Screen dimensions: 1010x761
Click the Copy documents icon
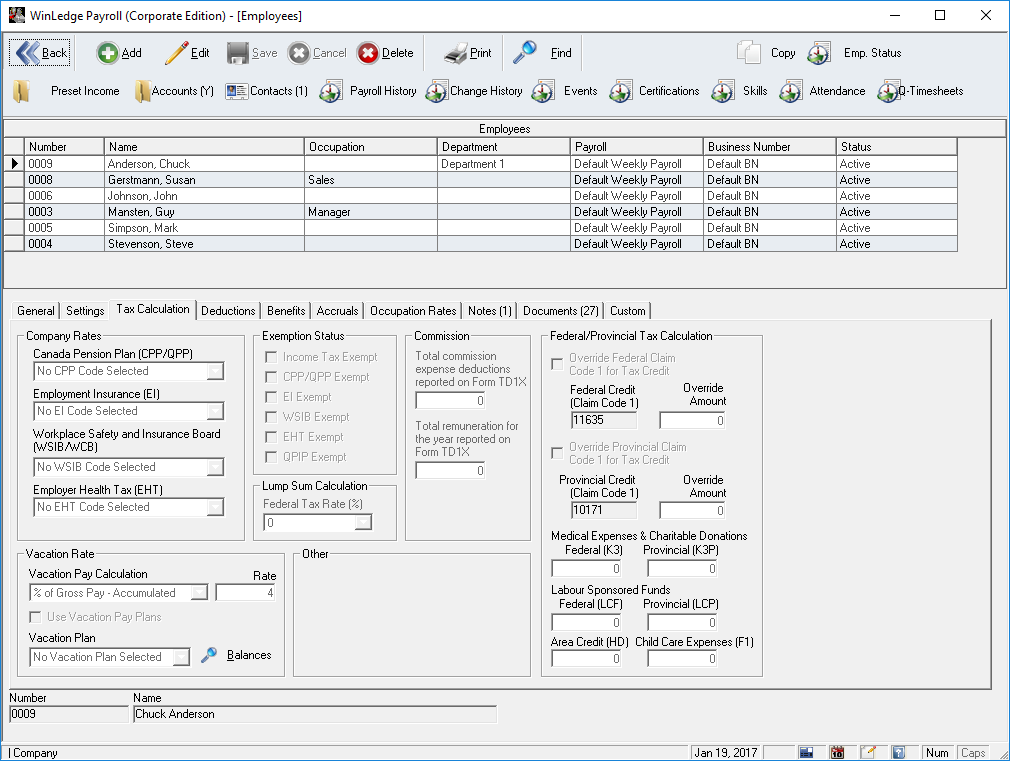point(750,53)
